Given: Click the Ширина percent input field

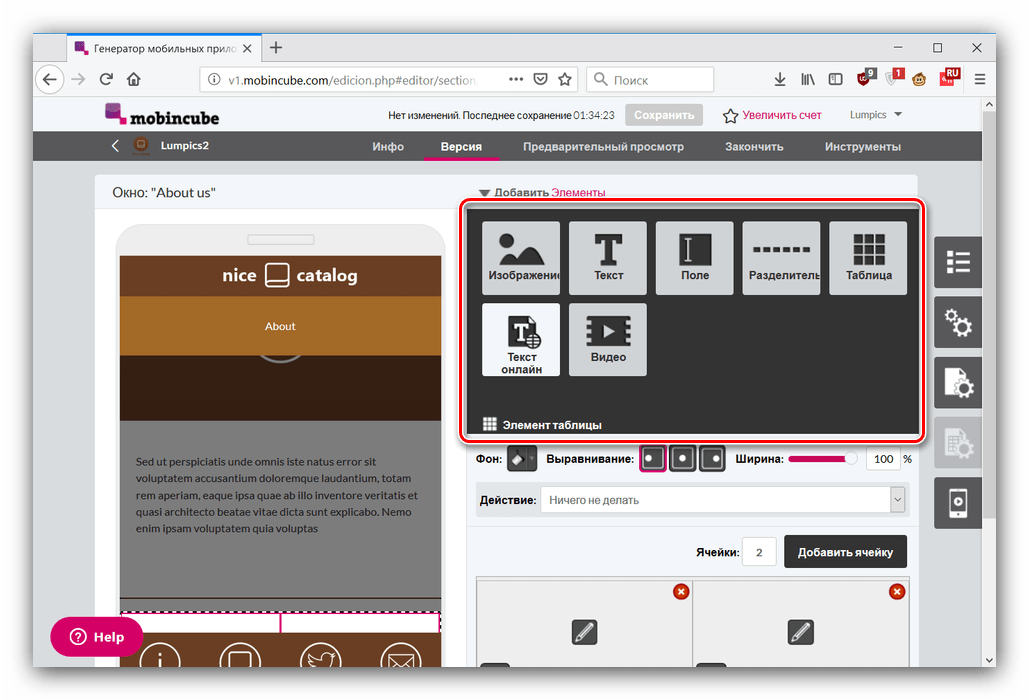Looking at the screenshot, I should 883,459.
